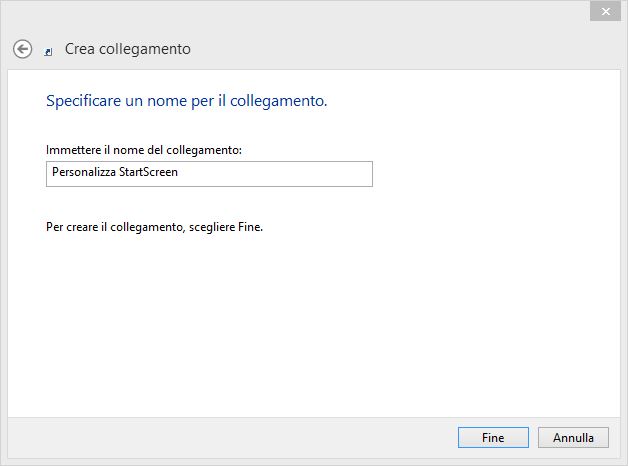Viewport: 628px width, 466px height.
Task: Click text 'Per creare il collegamento, scegliere Fine.'
Action: click(154, 227)
